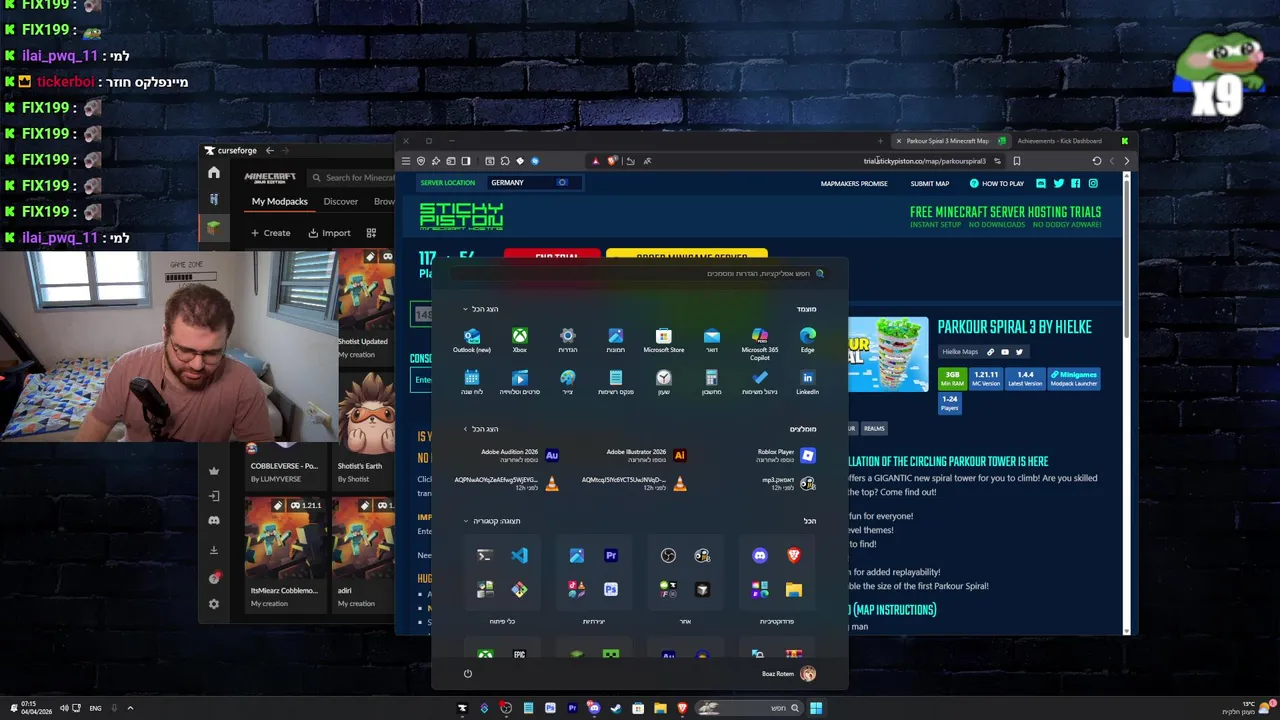1280x720 pixels.
Task: Open Premiere Pro from the creativity group
Action: pos(611,555)
